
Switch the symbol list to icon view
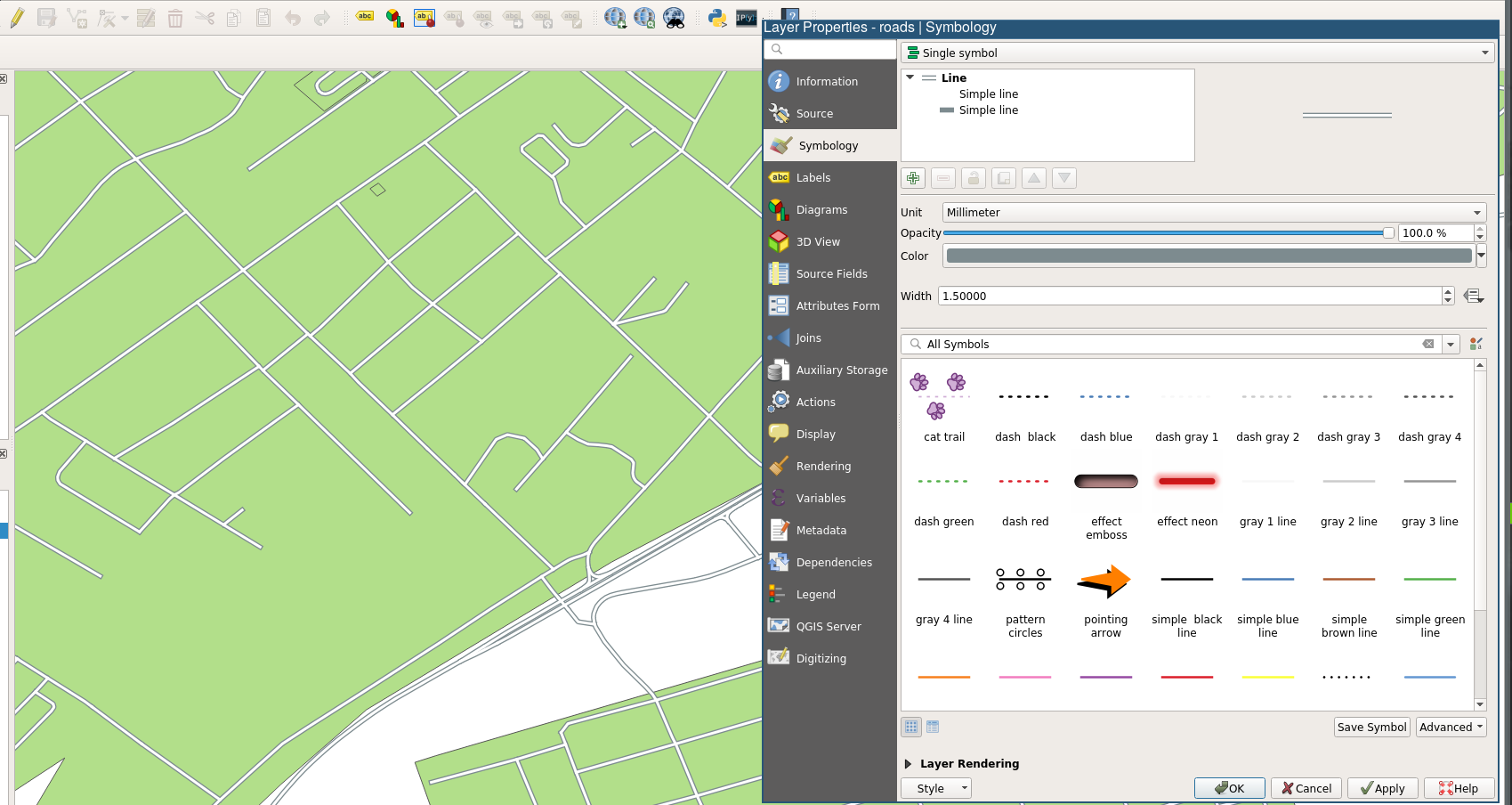click(911, 727)
